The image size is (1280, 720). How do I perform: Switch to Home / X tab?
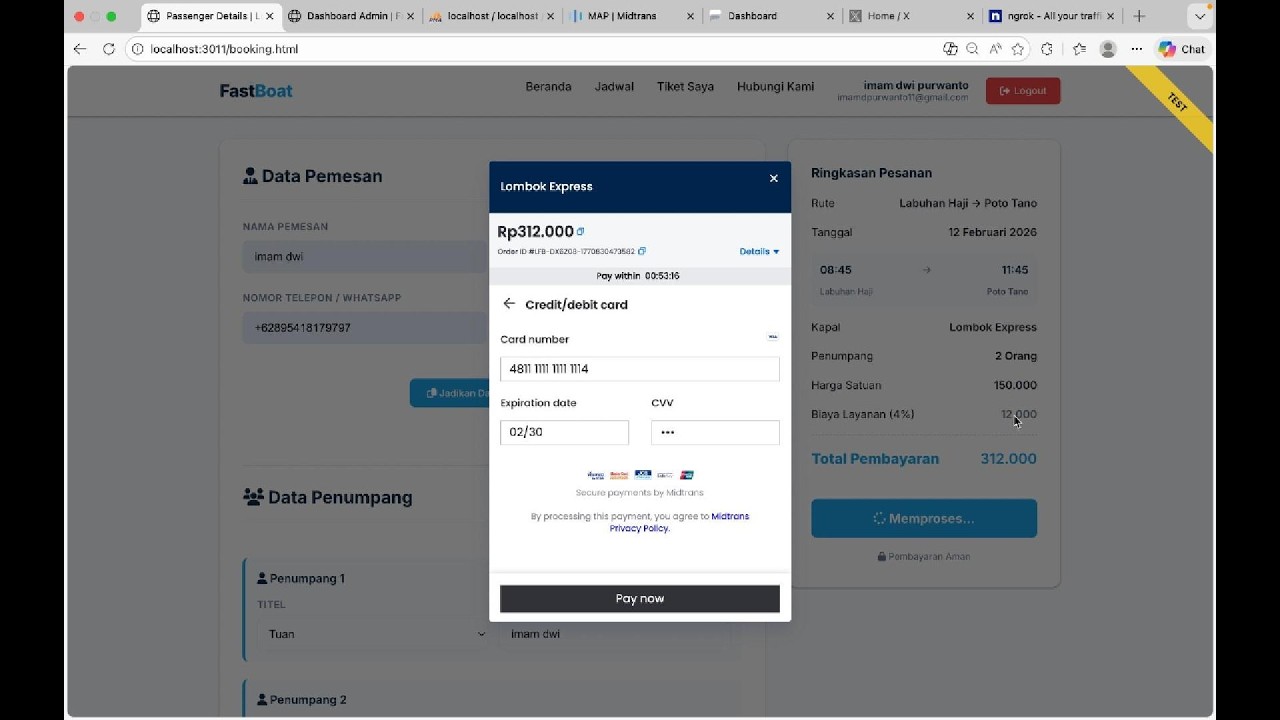point(910,16)
